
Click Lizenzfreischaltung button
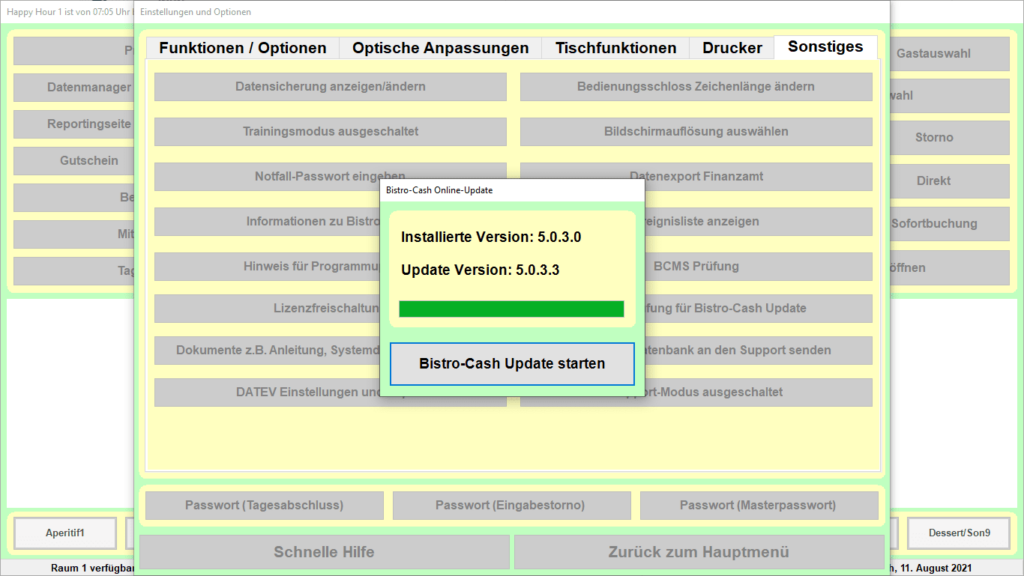coord(267,308)
